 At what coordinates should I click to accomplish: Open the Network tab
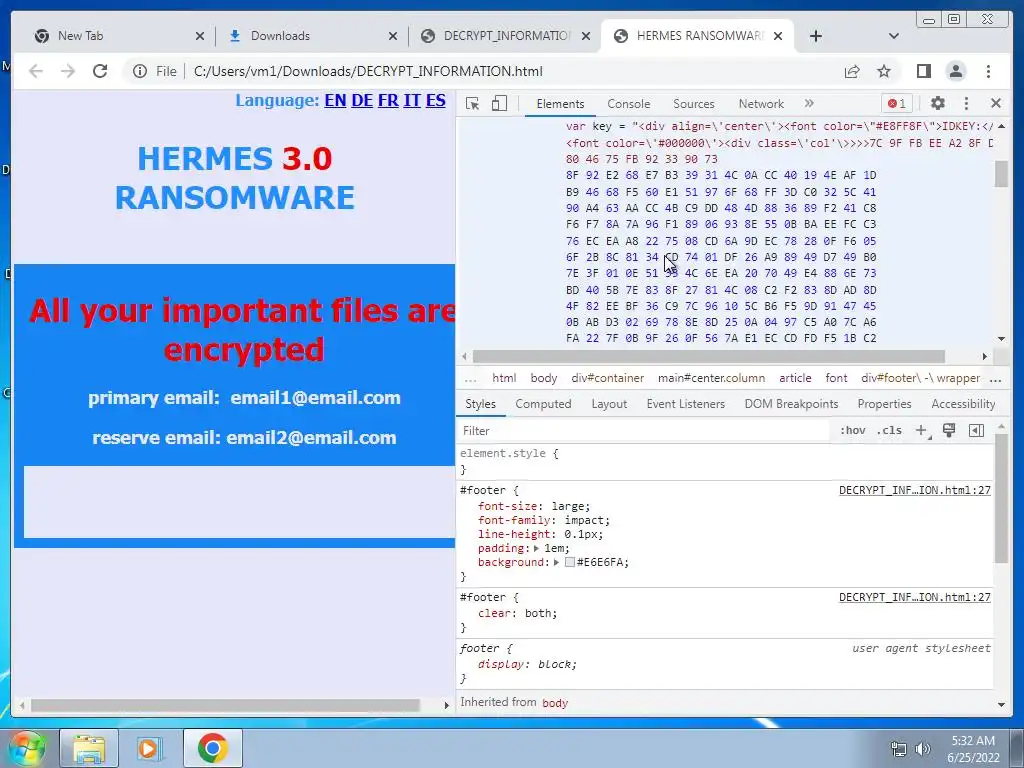coord(761,104)
